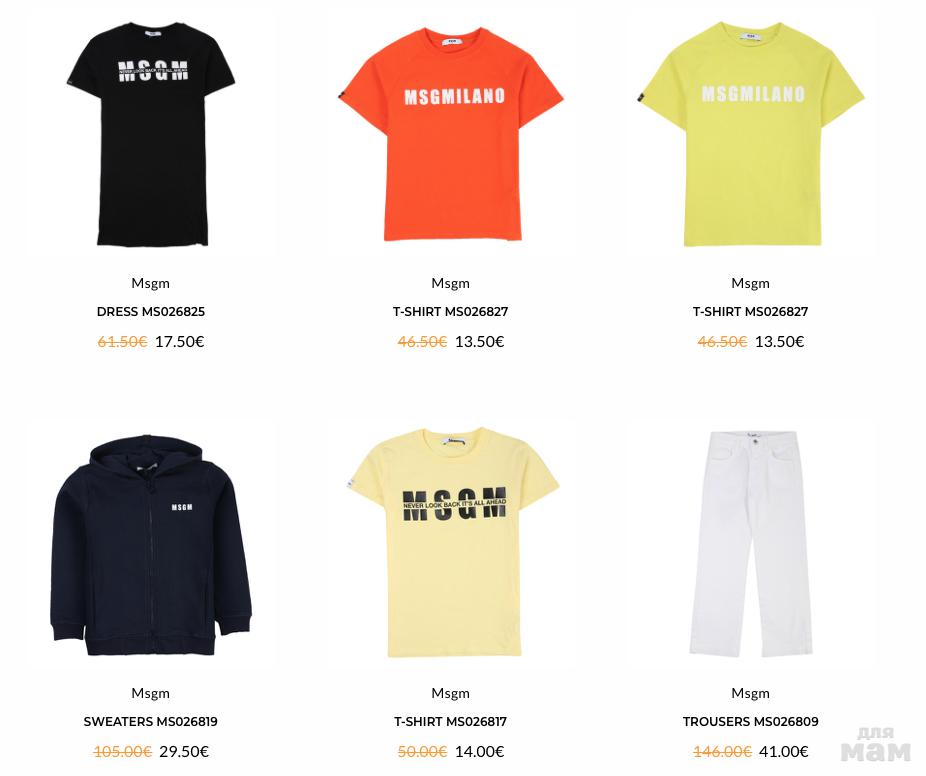Open the lime yellow MSGMILANO t-shirt image
This screenshot has height=776, width=926.
pos(751,133)
